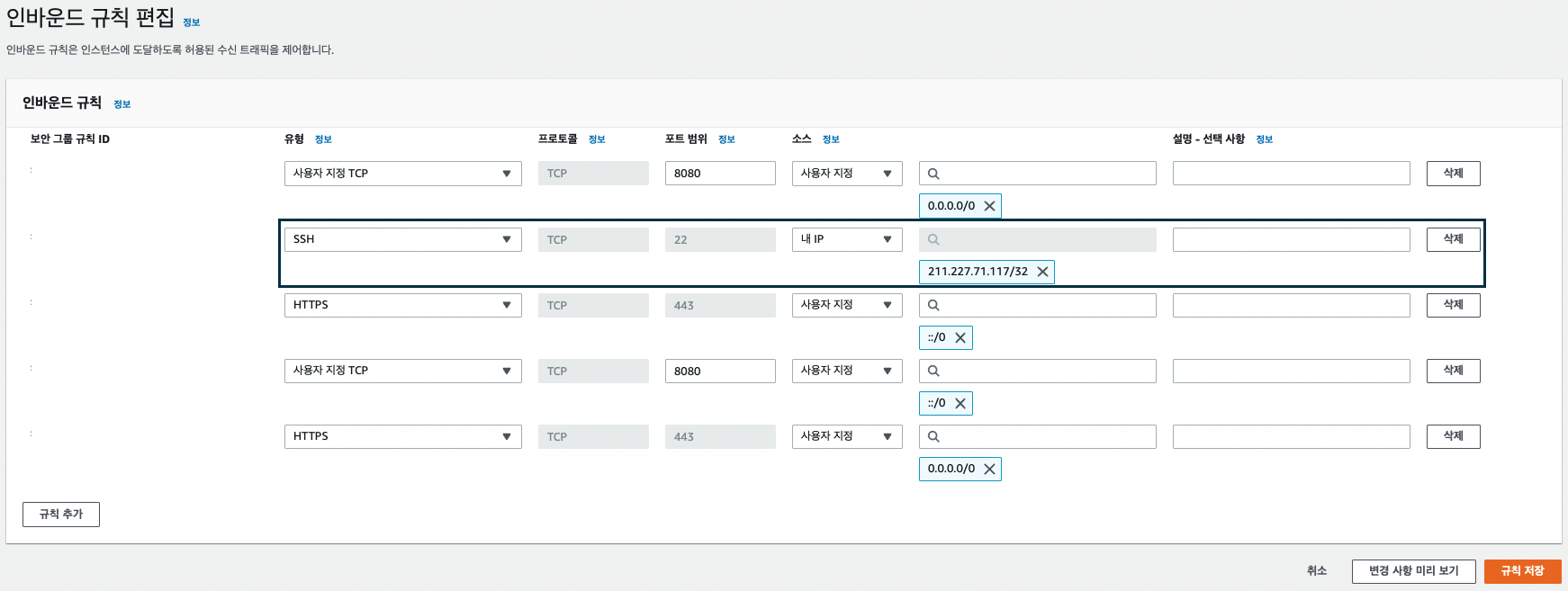This screenshot has height=591, width=1568.
Task: Focus port field of 8080 rule with 0.0.0.0/0
Action: coord(720,174)
